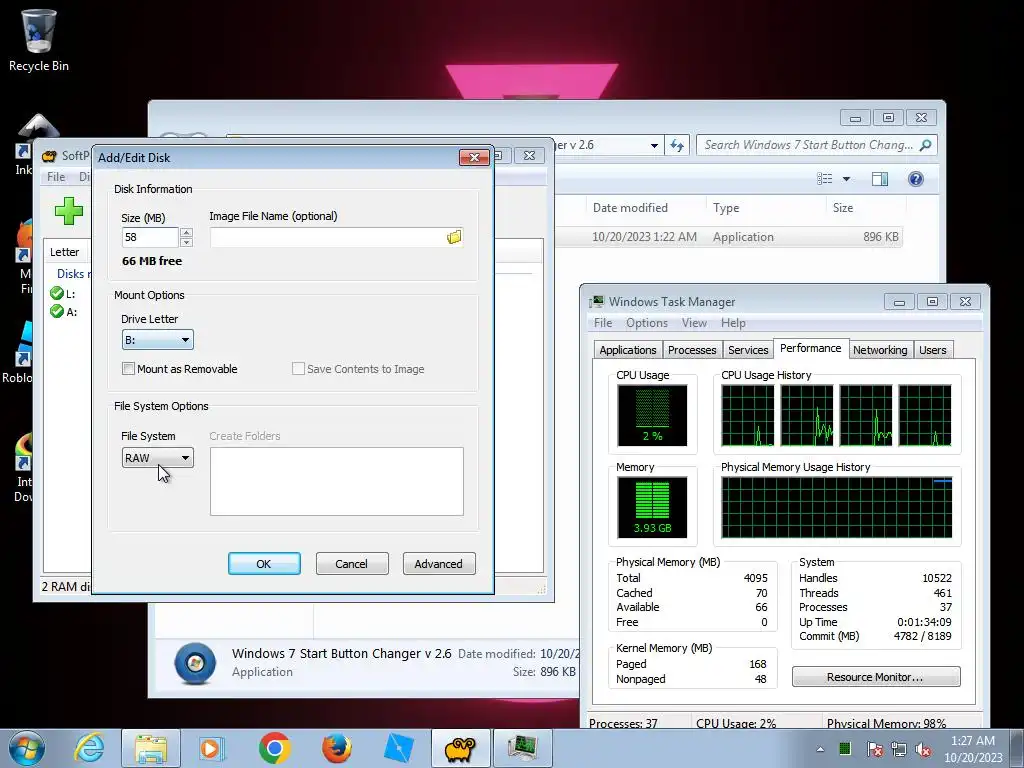Decrease disk size with down spinner

point(186,242)
